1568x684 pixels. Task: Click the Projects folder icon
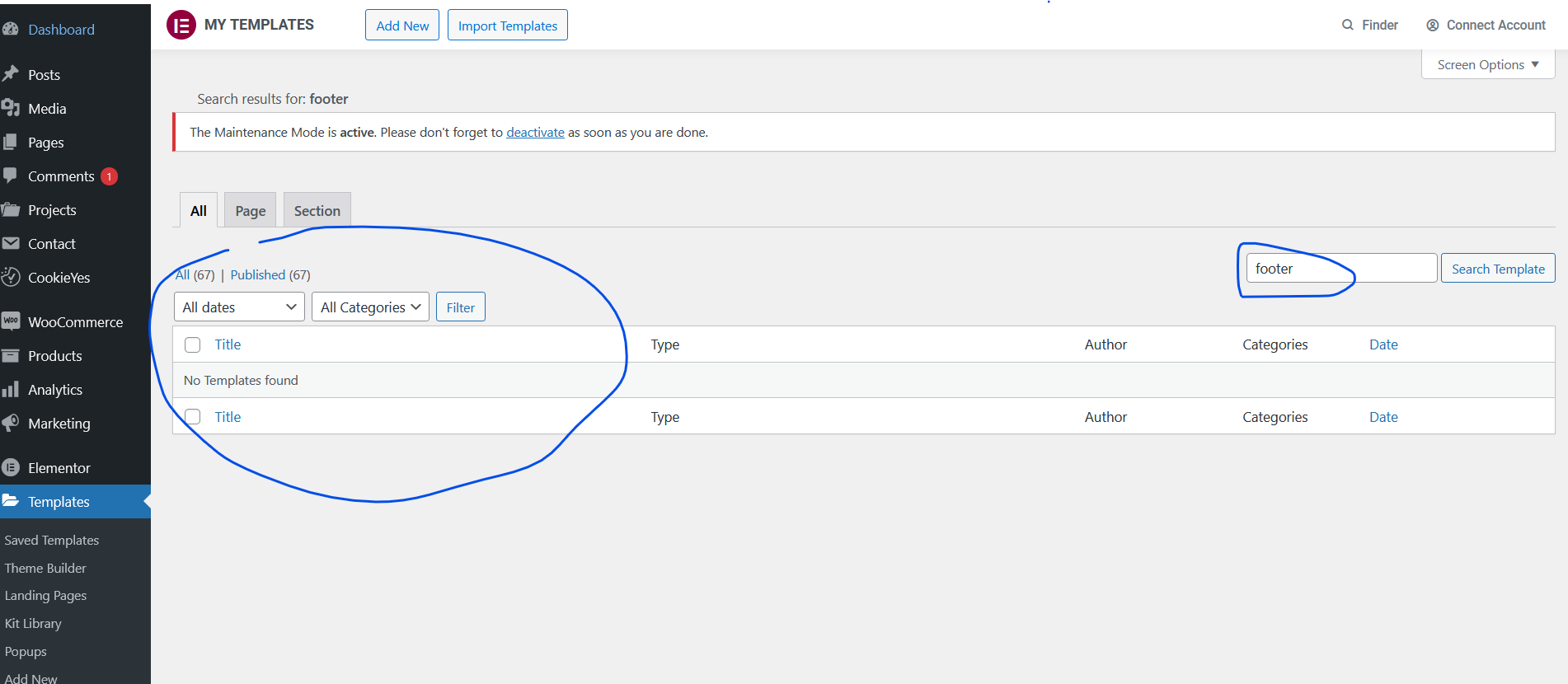tap(10, 209)
